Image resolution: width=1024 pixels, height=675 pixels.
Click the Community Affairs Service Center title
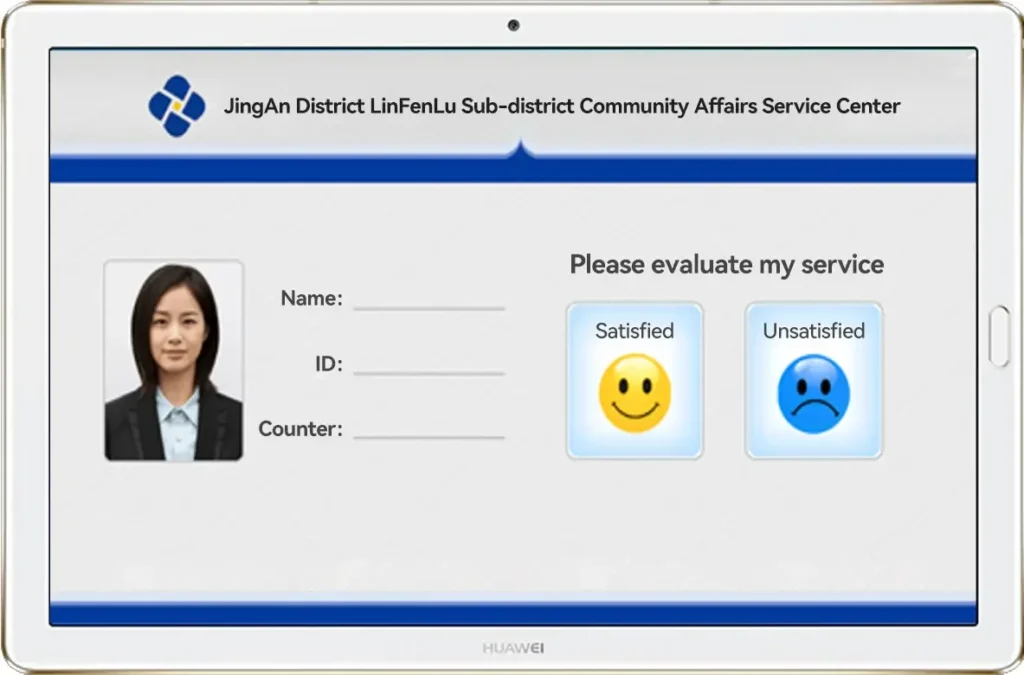tap(561, 106)
